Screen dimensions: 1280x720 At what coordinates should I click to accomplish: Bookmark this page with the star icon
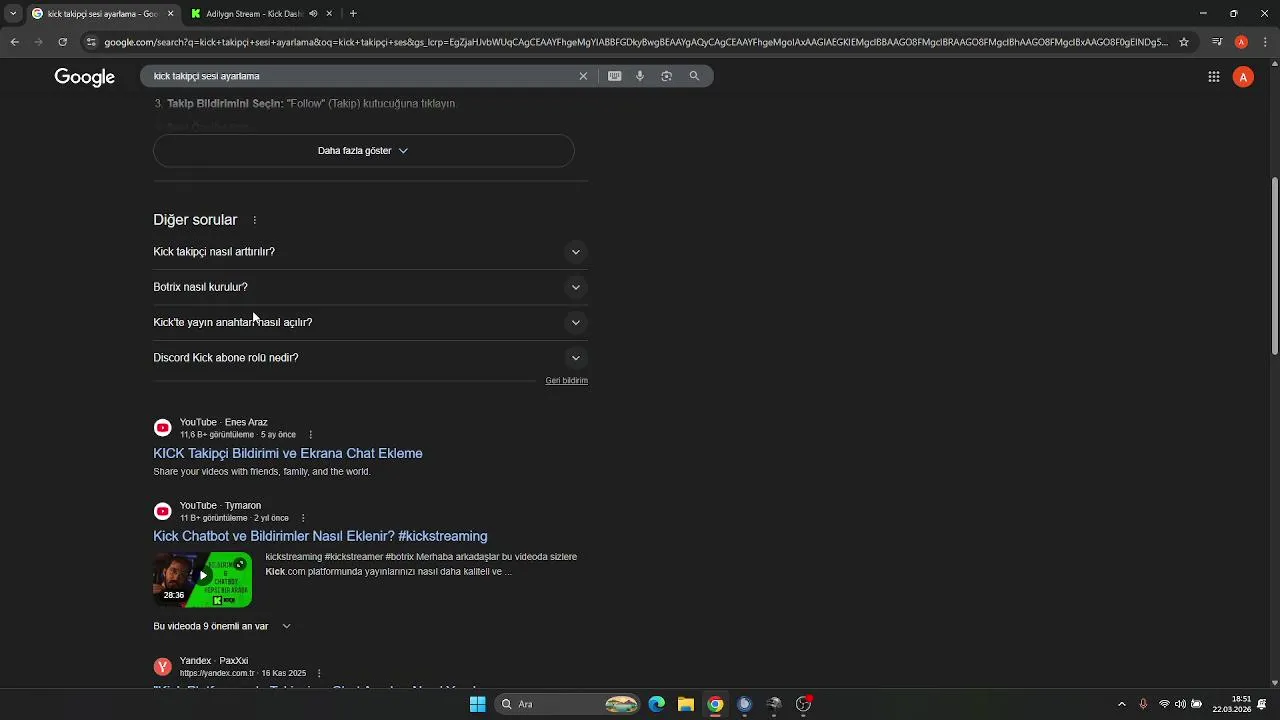click(1184, 42)
